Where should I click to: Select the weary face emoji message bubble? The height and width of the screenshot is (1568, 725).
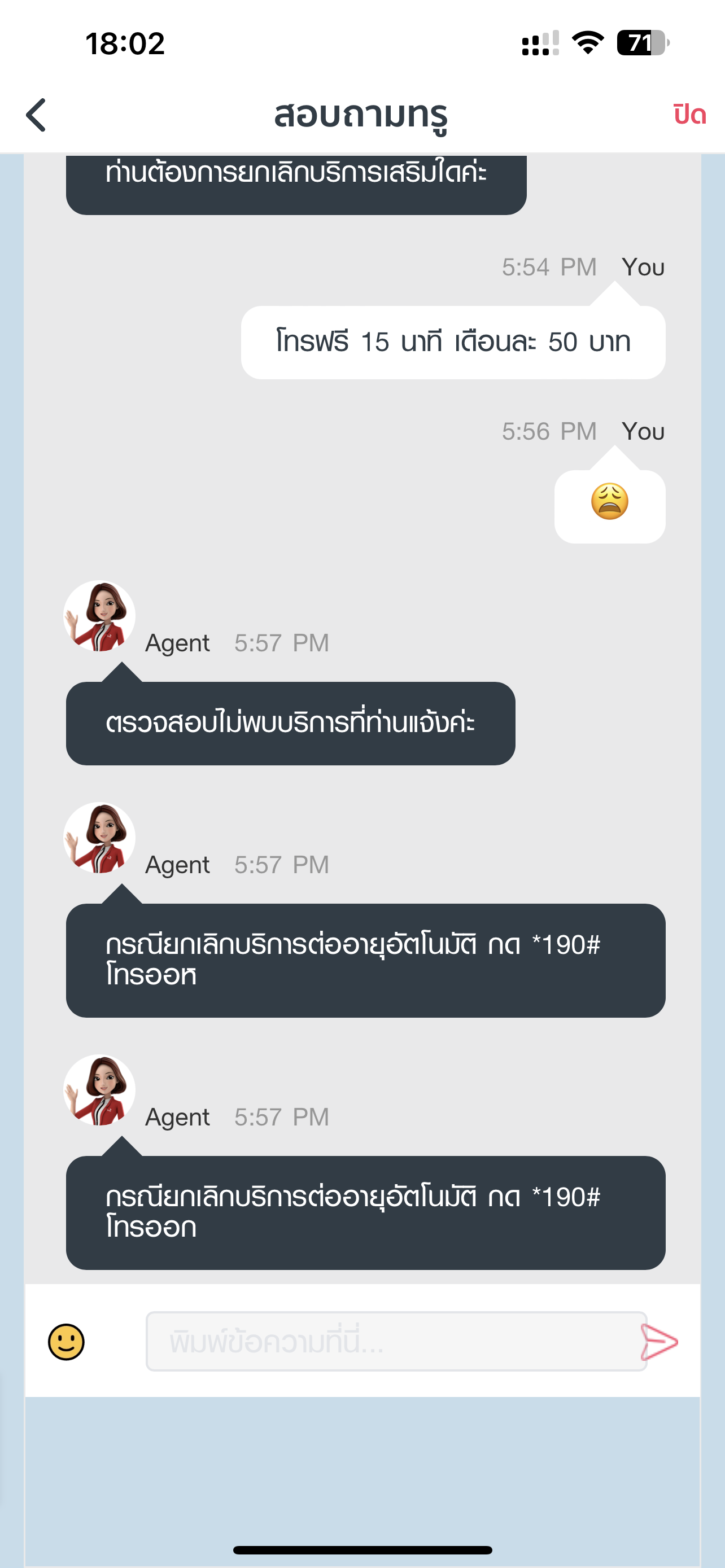609,506
